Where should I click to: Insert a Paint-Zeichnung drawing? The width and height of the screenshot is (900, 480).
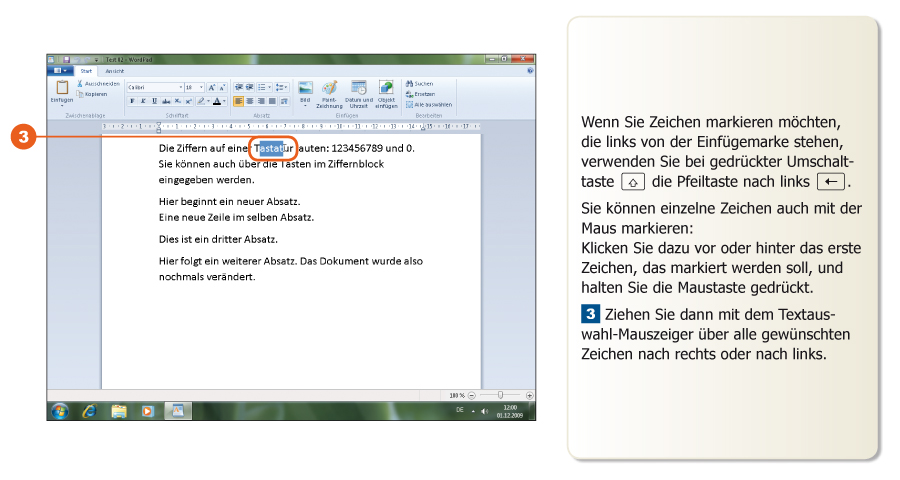pos(329,90)
